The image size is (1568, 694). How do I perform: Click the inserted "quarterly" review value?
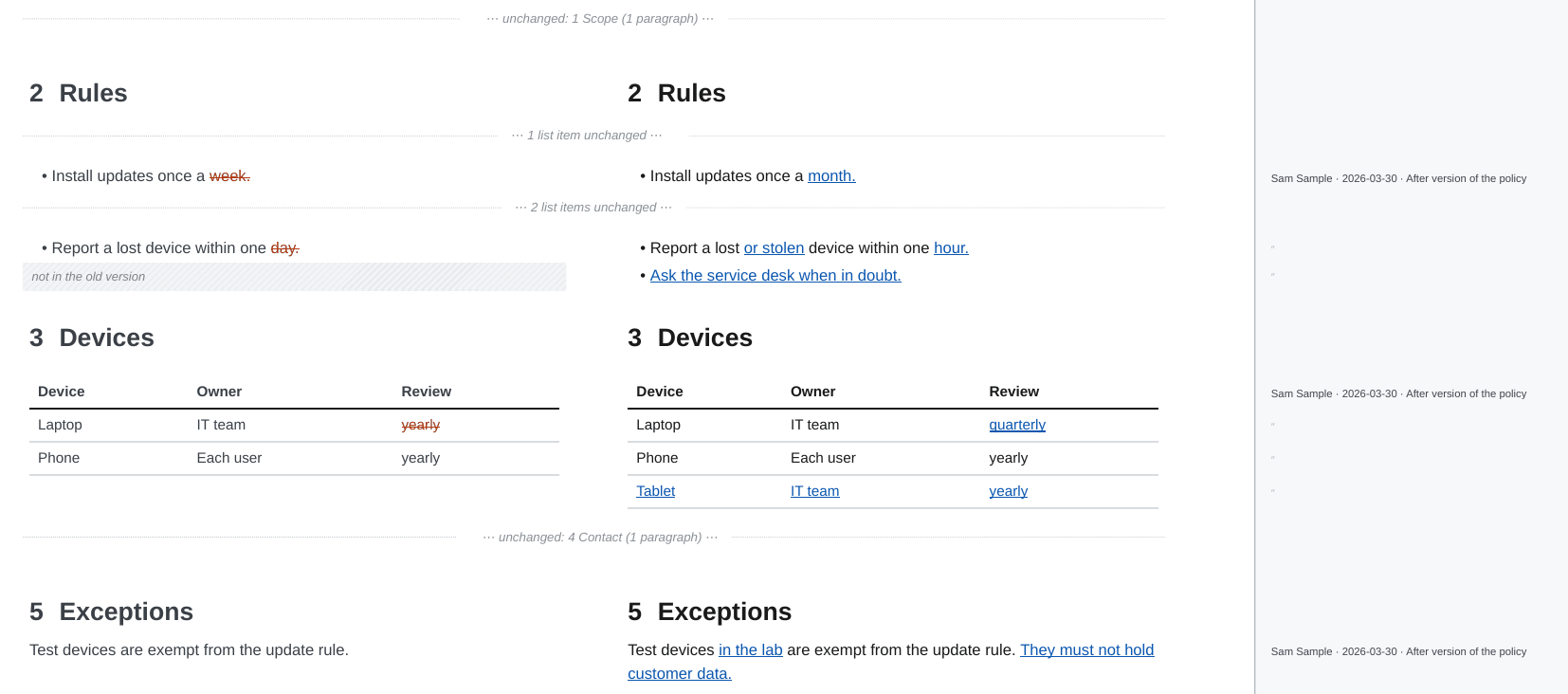tap(1017, 425)
